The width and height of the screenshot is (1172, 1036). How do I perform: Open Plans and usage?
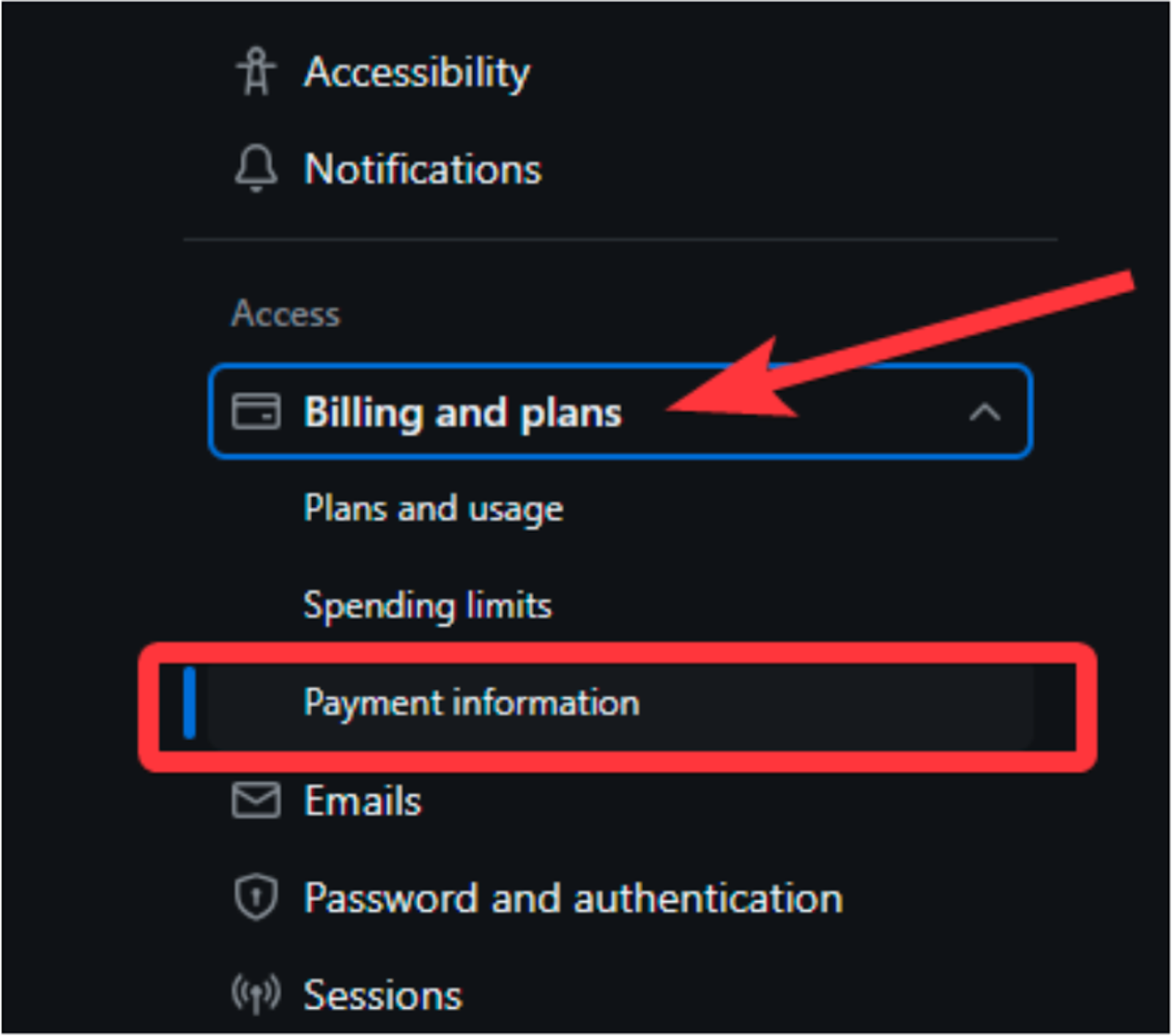click(433, 508)
